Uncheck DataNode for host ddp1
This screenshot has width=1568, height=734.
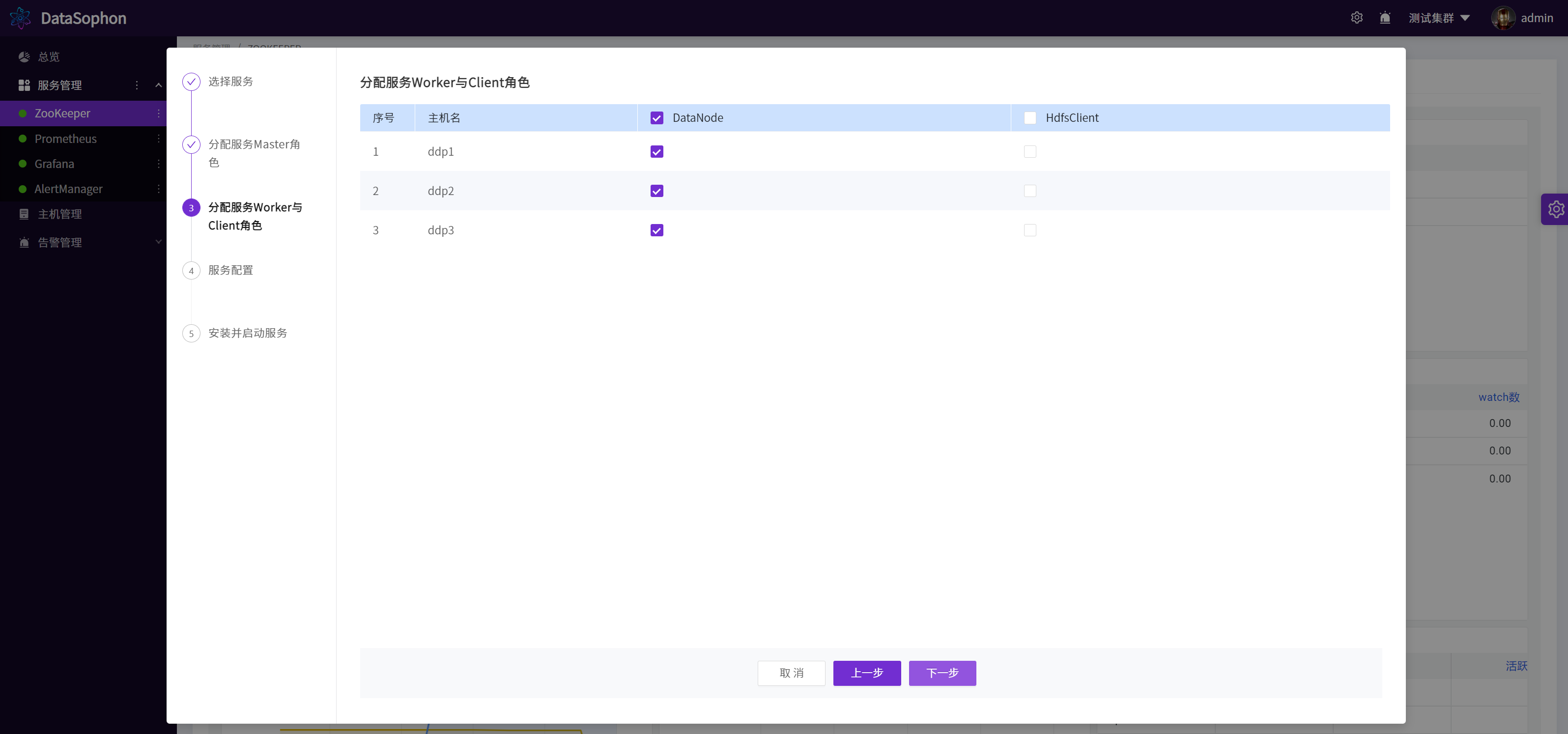[657, 151]
